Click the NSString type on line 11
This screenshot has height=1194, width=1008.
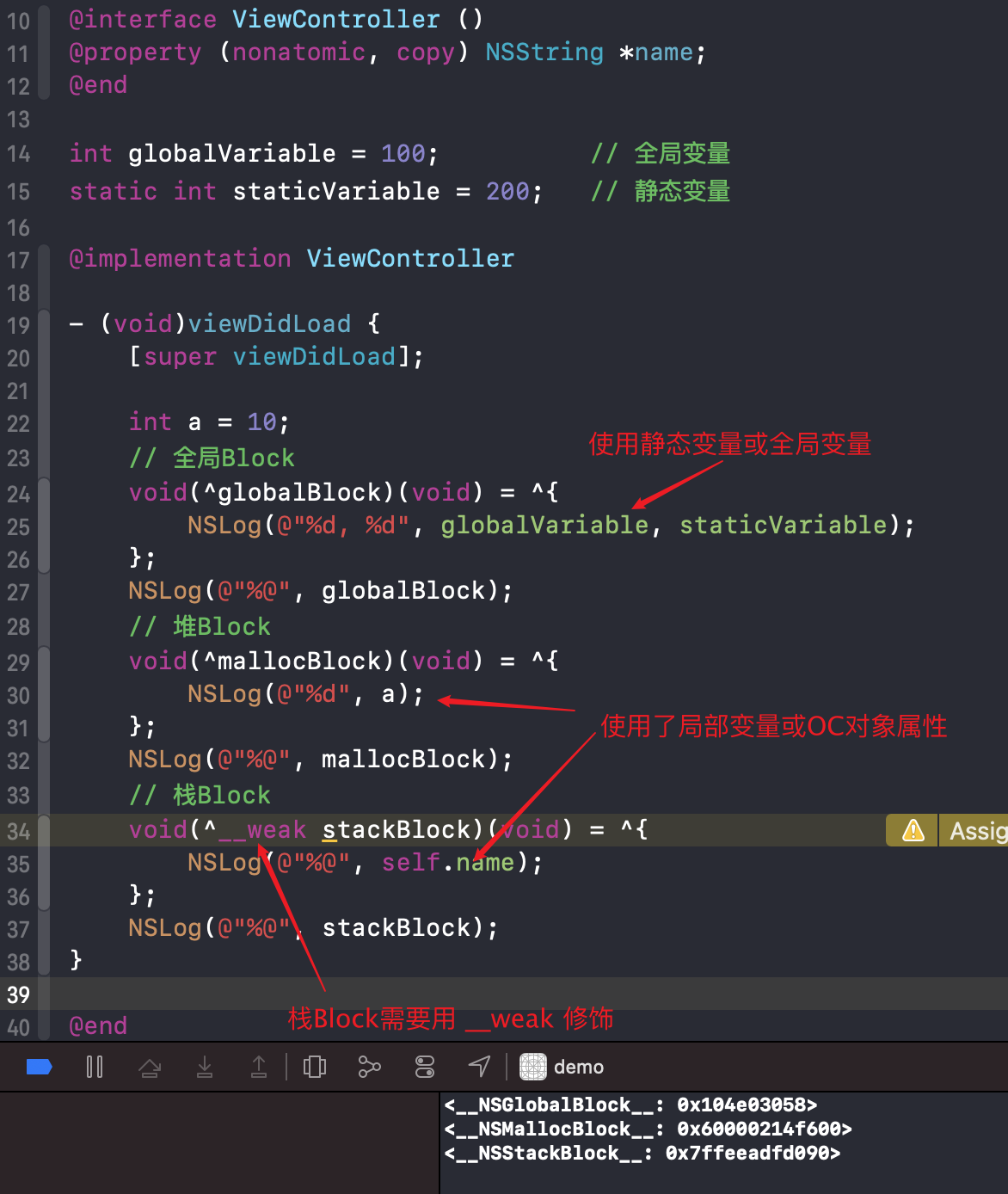click(x=544, y=52)
